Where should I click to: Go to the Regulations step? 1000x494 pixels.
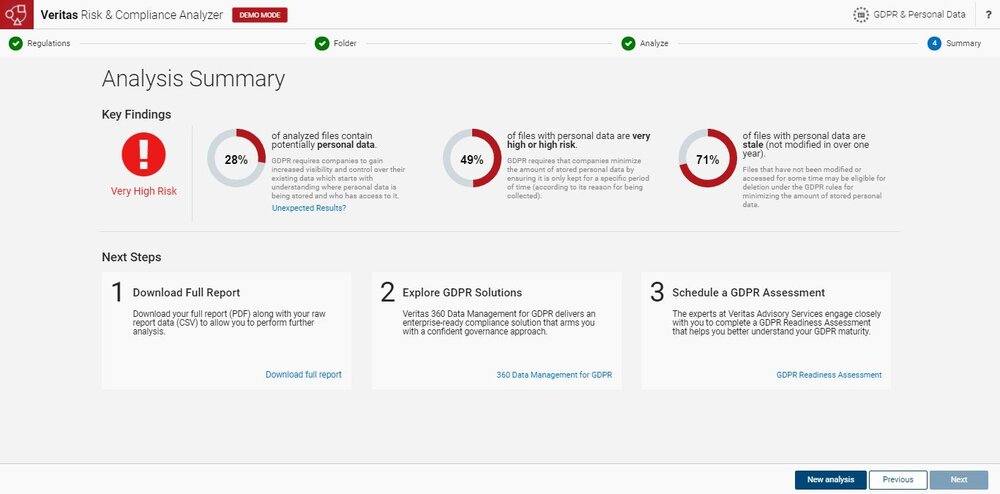(x=48, y=43)
